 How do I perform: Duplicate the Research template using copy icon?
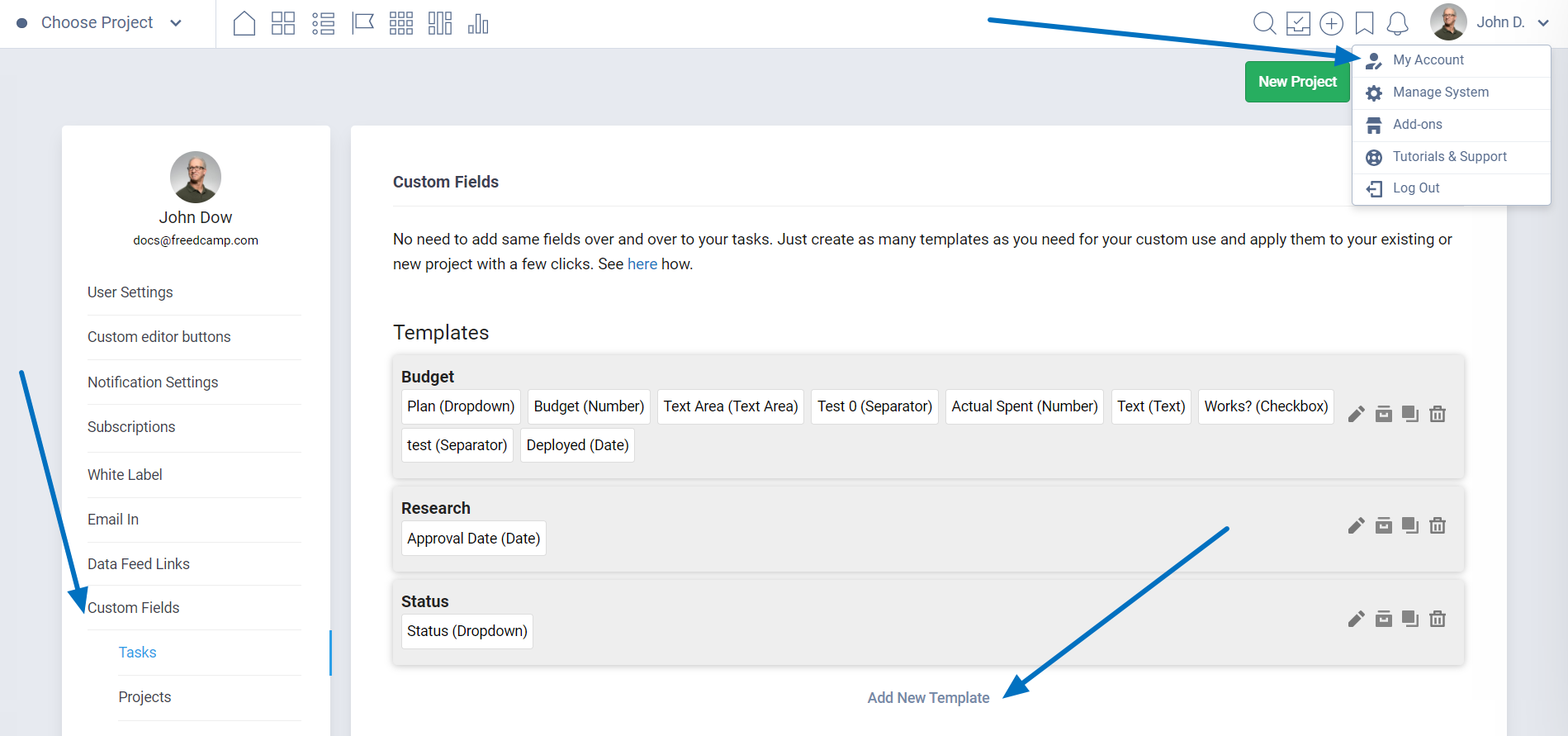click(1410, 525)
